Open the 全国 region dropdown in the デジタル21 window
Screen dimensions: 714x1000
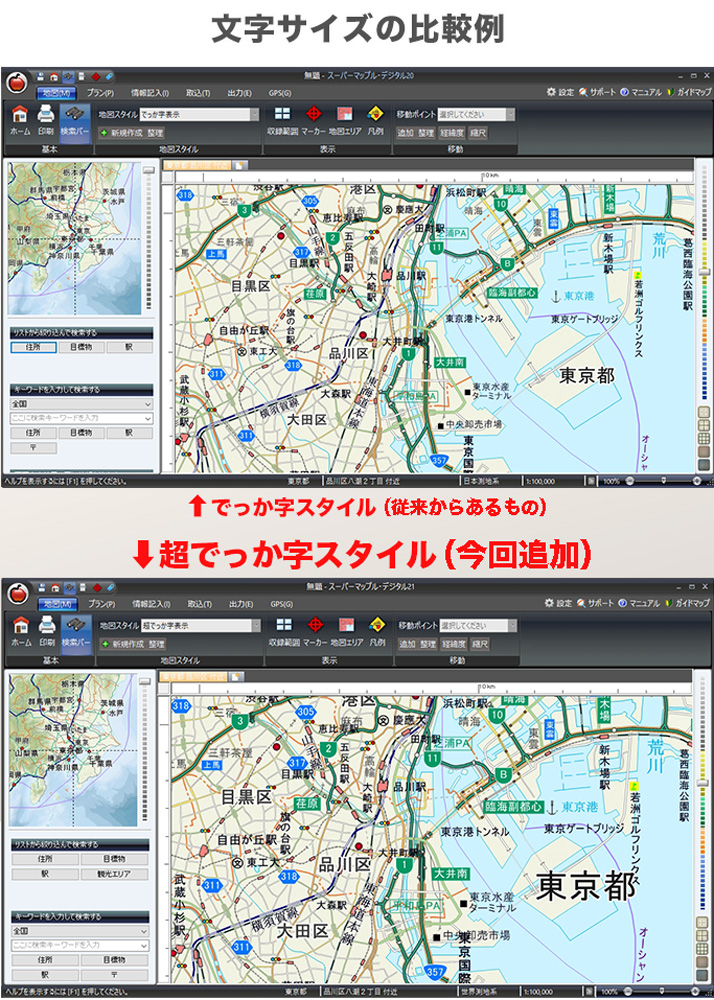[x=80, y=931]
